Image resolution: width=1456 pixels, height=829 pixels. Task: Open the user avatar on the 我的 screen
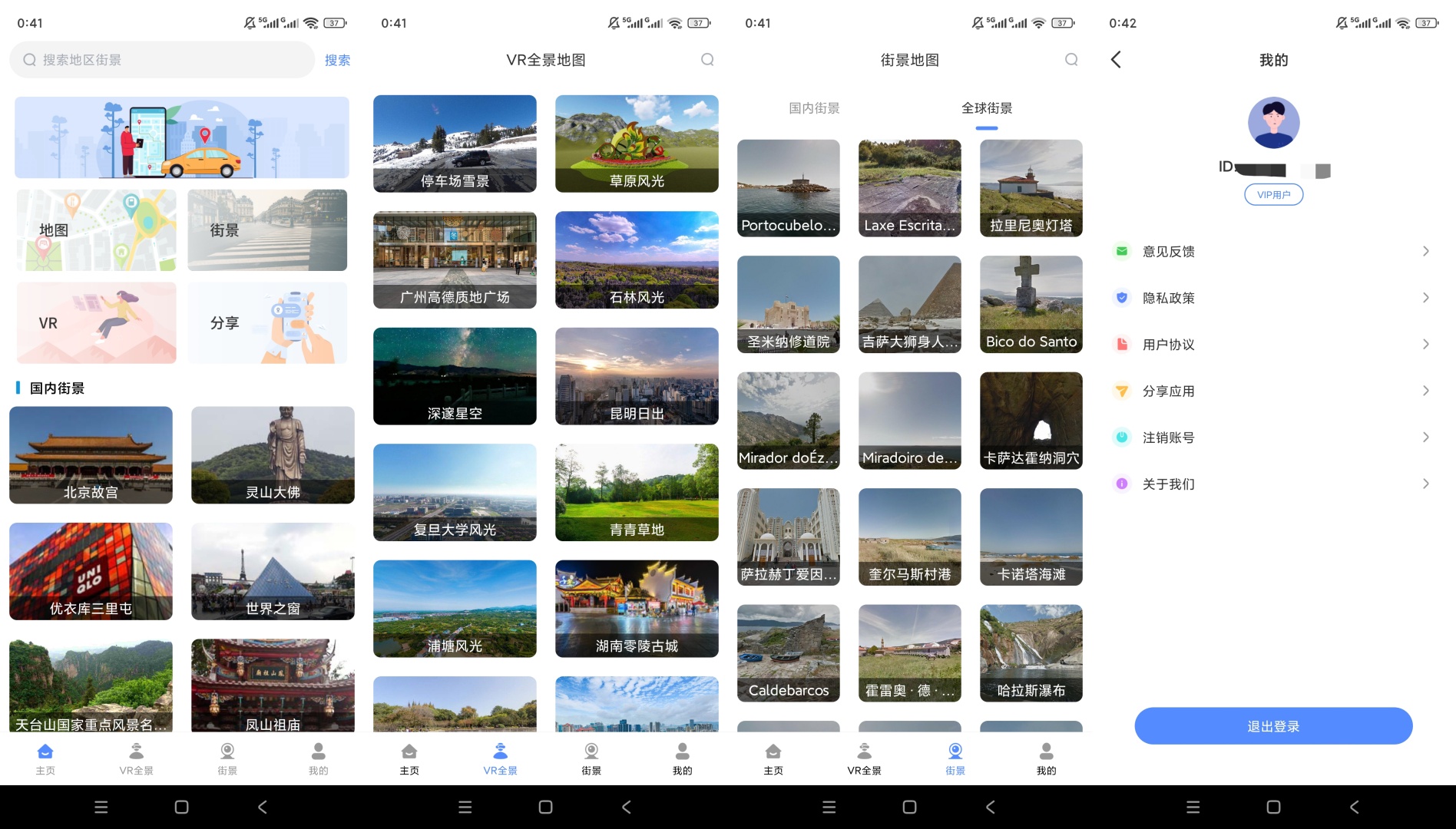click(1273, 123)
